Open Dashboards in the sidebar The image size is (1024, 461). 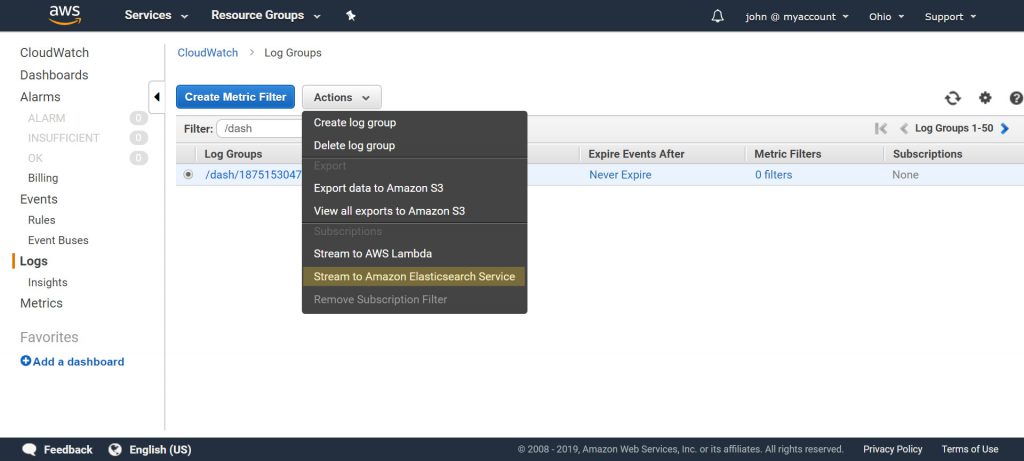54,75
